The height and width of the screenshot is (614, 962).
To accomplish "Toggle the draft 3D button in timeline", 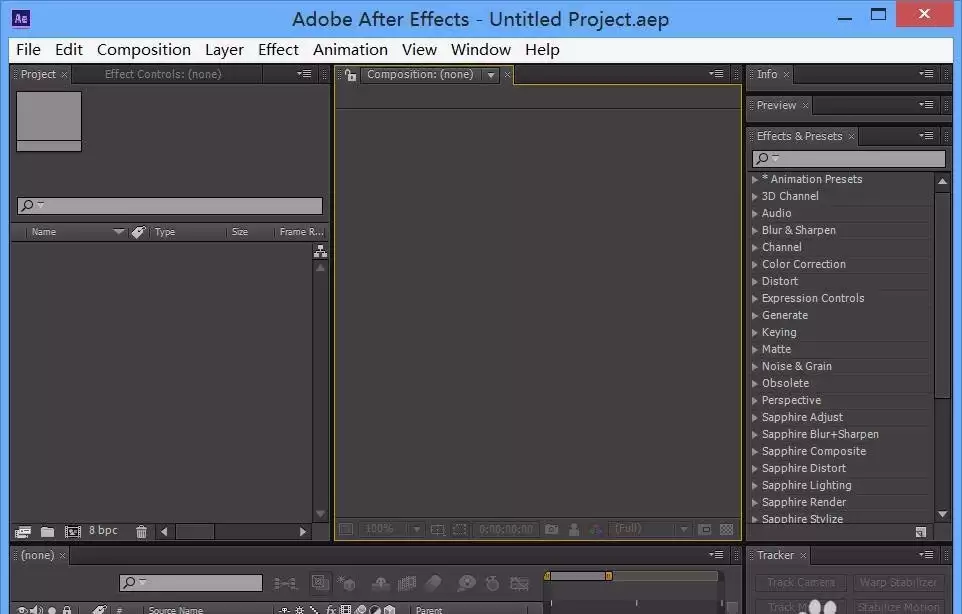I will tap(347, 583).
